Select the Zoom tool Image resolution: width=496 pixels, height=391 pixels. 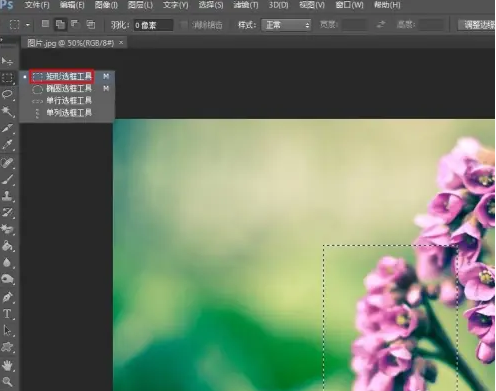pyautogui.click(x=7, y=382)
